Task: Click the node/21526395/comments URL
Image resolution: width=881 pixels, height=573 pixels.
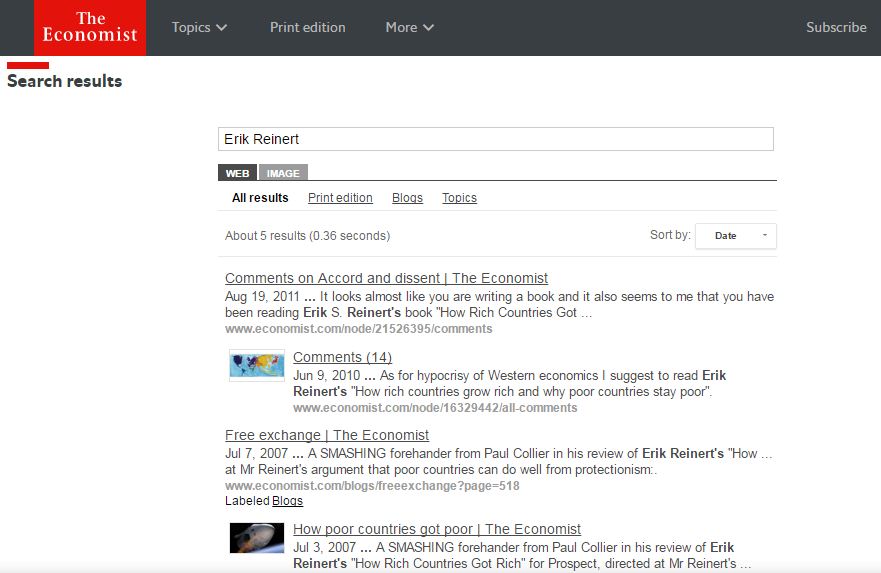Action: pyautogui.click(x=358, y=329)
